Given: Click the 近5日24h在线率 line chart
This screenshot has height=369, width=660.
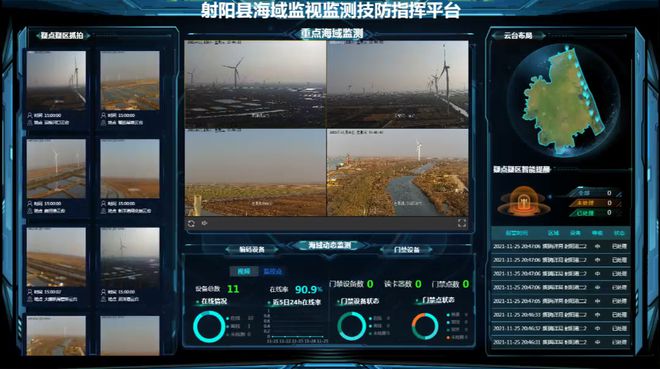Looking at the screenshot, I should tap(297, 324).
